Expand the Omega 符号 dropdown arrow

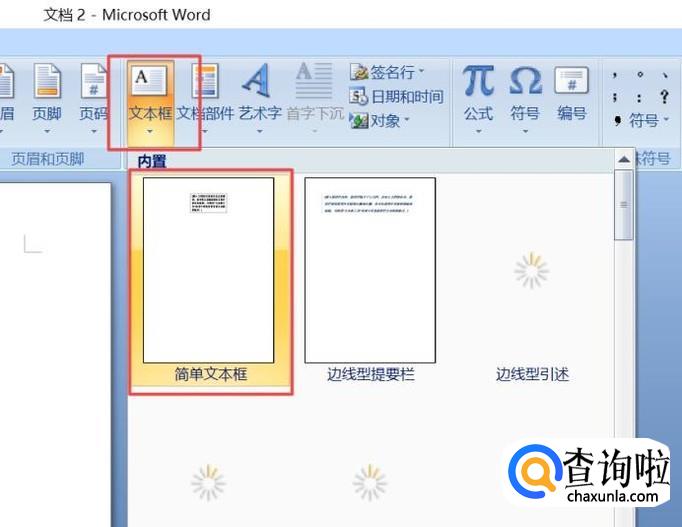(525, 131)
